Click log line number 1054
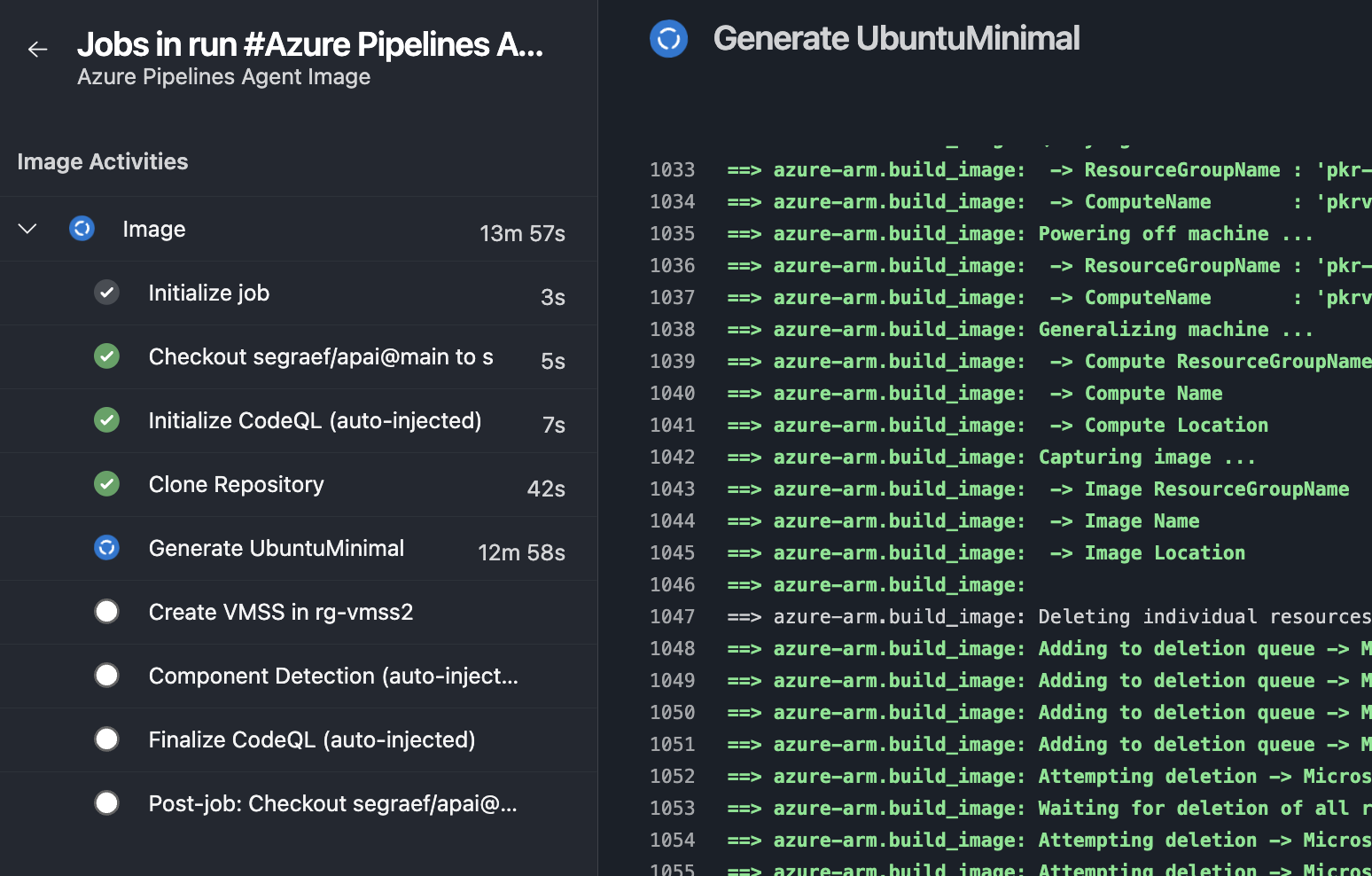 tap(672, 841)
